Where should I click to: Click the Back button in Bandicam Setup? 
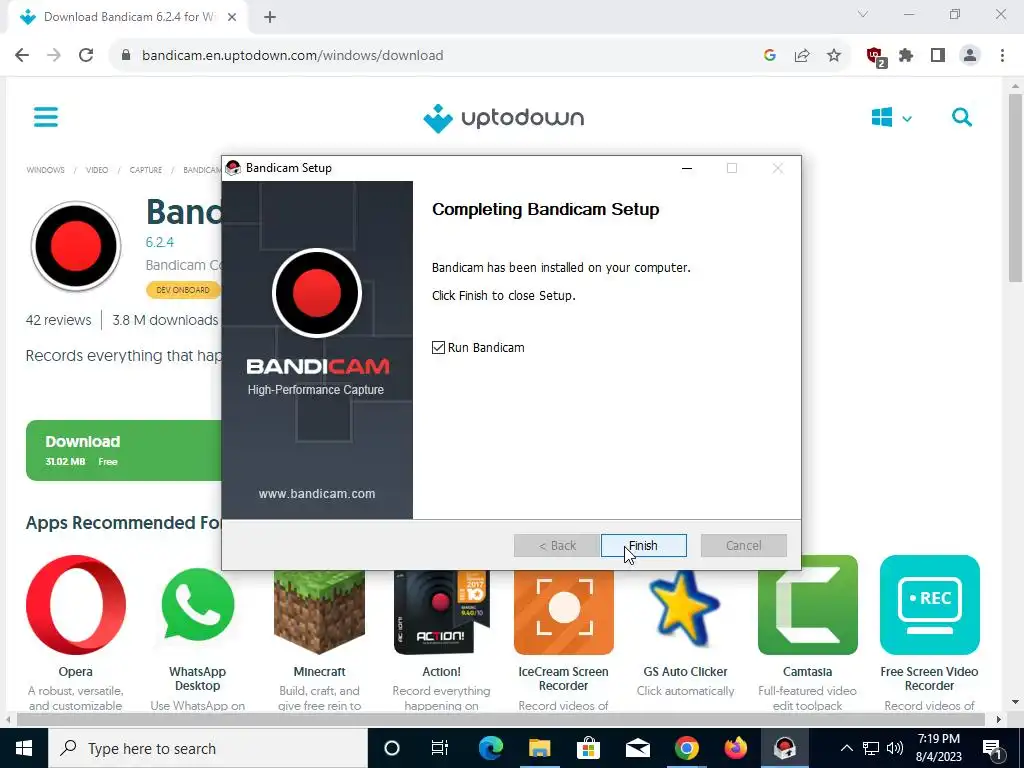[x=556, y=545]
